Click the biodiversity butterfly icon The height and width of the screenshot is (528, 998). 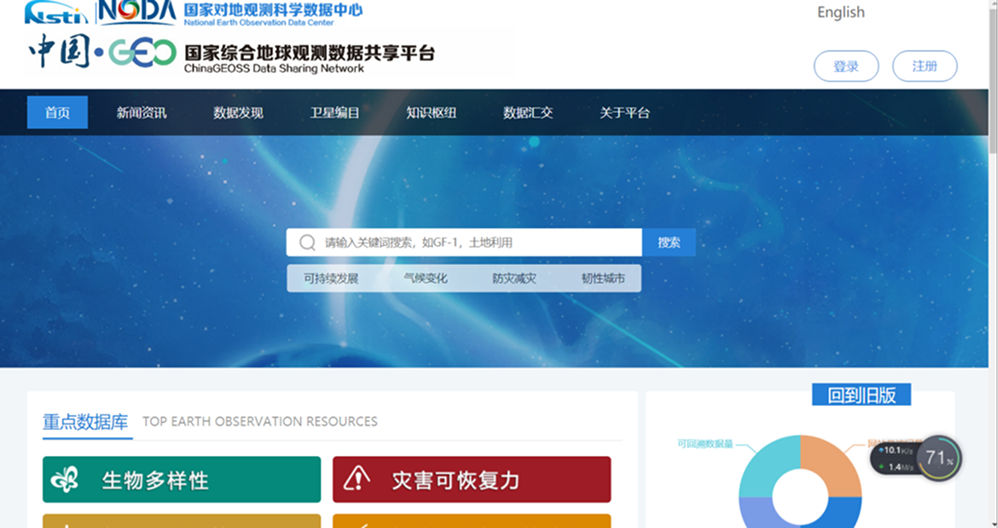(65, 480)
